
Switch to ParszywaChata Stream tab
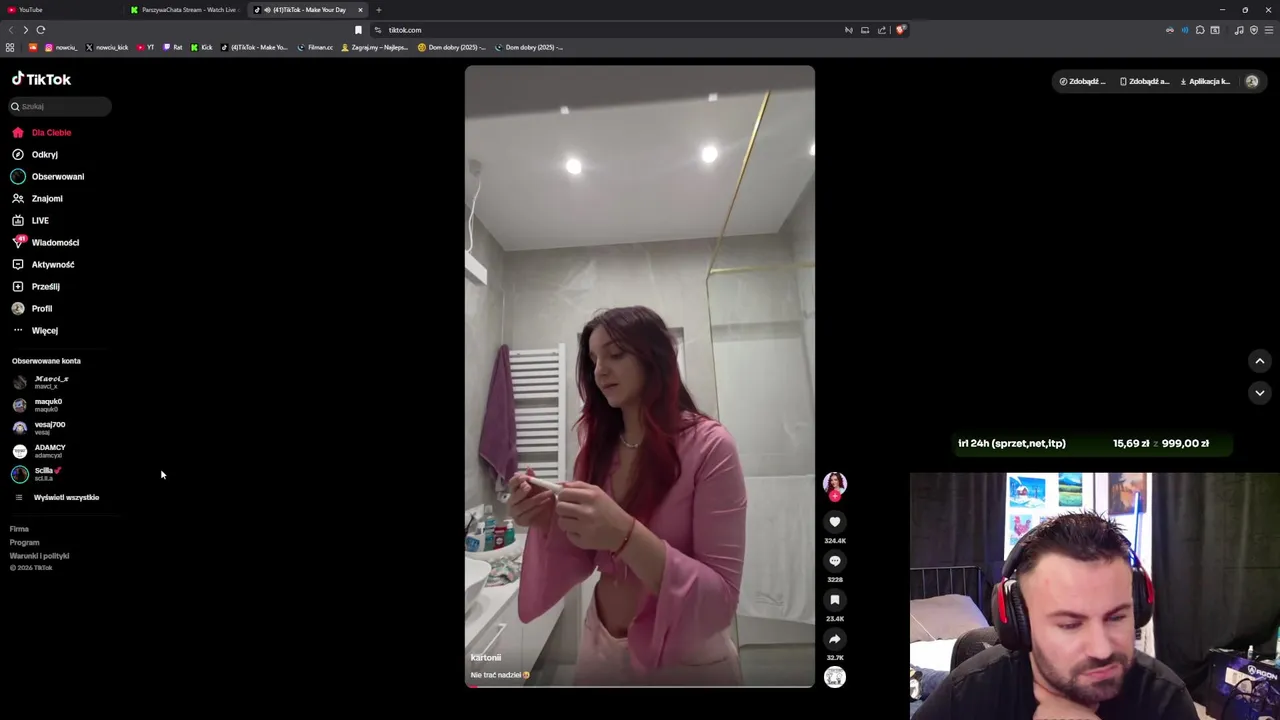click(x=184, y=10)
